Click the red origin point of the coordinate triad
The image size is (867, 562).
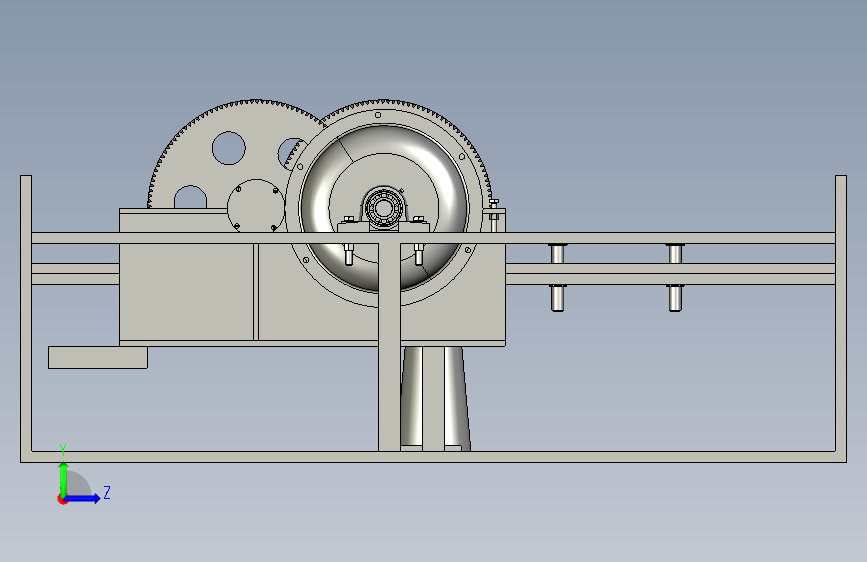(62, 499)
